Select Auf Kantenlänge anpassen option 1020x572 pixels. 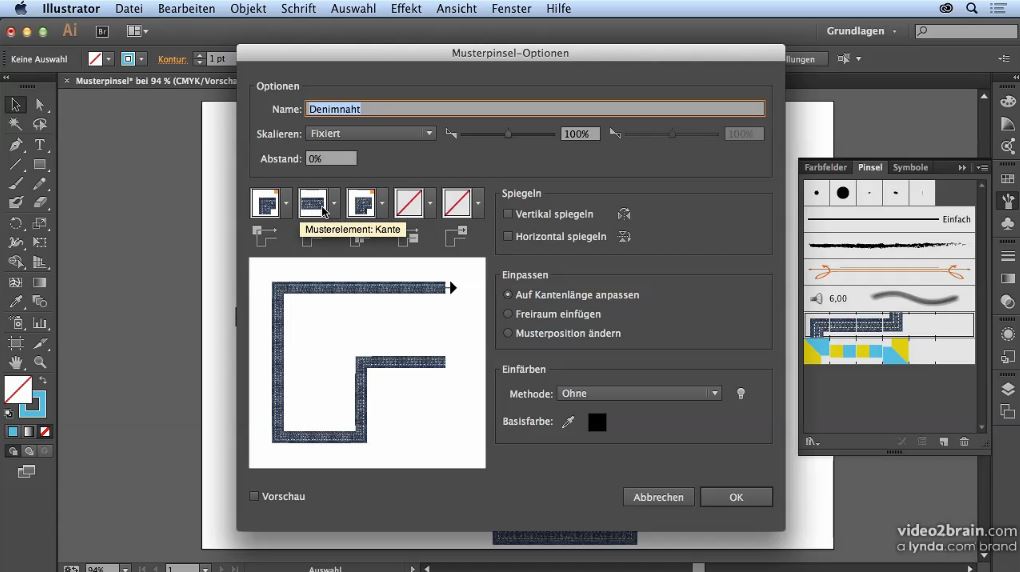point(508,295)
